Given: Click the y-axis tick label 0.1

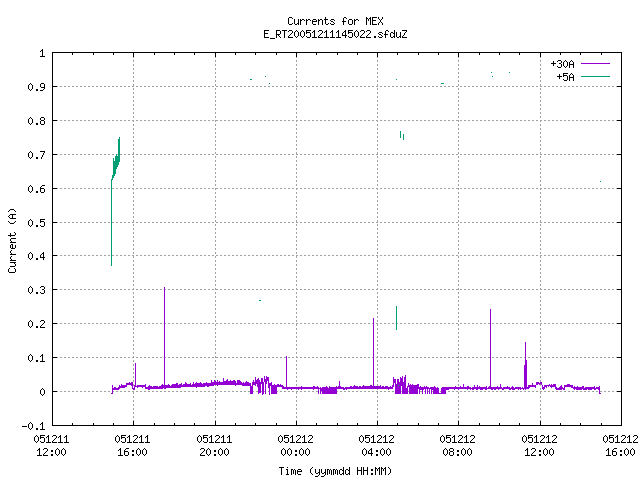Looking at the screenshot, I should [36, 358].
